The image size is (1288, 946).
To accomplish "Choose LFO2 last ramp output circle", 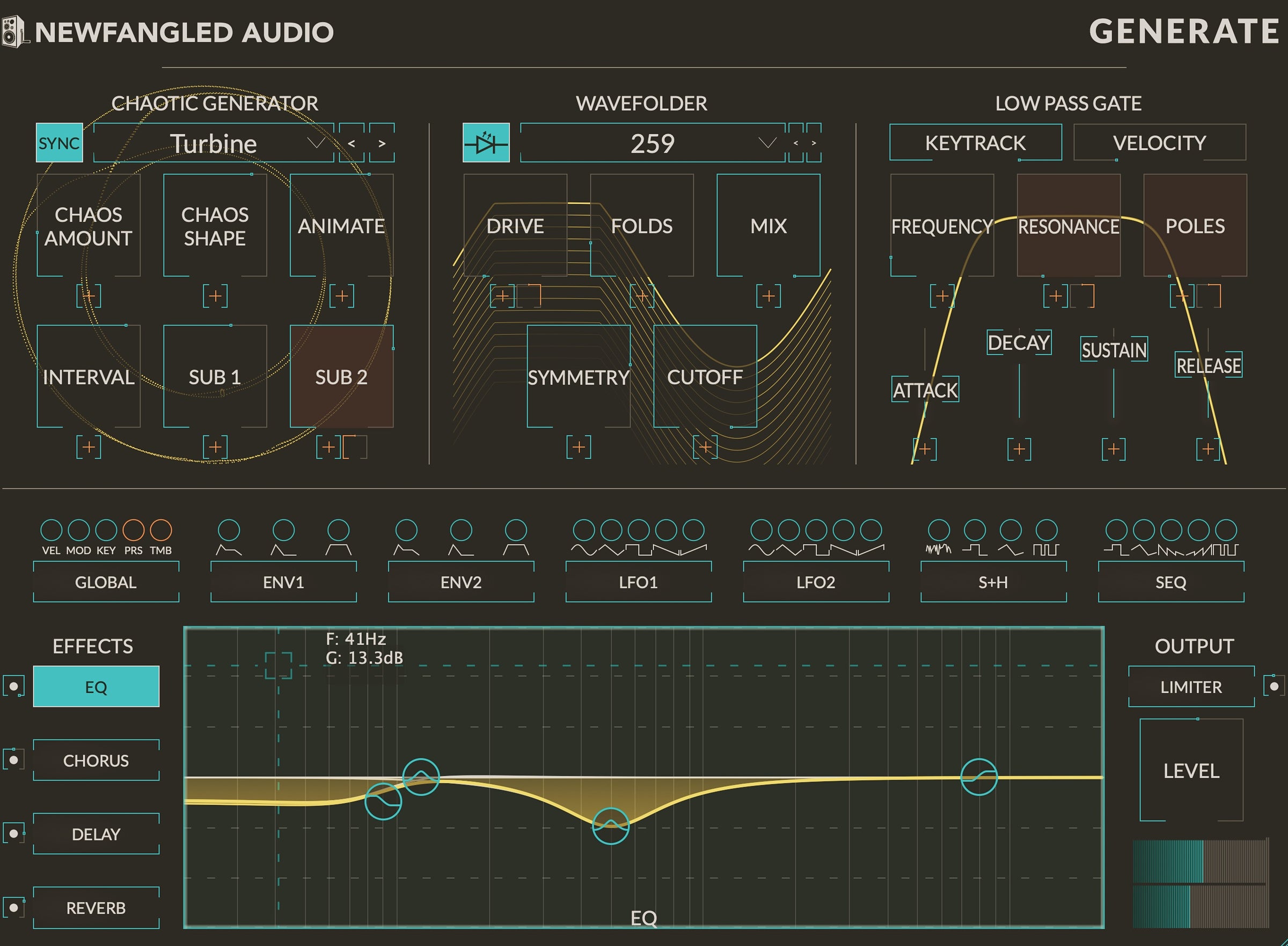I will pyautogui.click(x=871, y=530).
